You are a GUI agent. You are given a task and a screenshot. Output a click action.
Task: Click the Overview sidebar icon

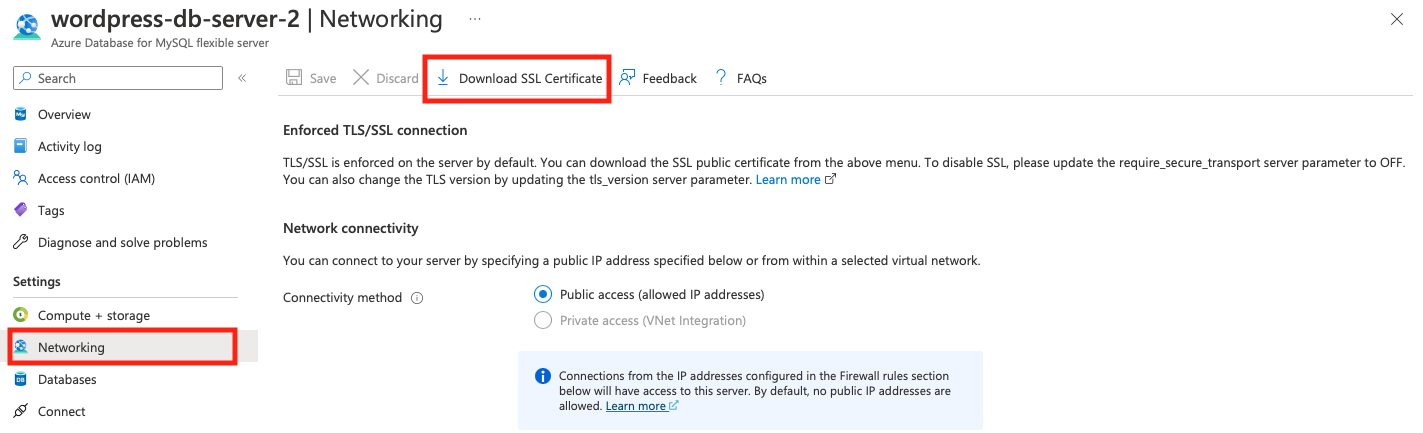tap(20, 114)
